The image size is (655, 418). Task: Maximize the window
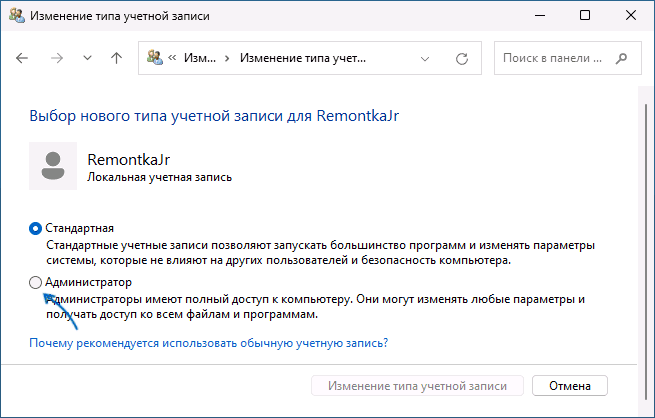click(585, 15)
